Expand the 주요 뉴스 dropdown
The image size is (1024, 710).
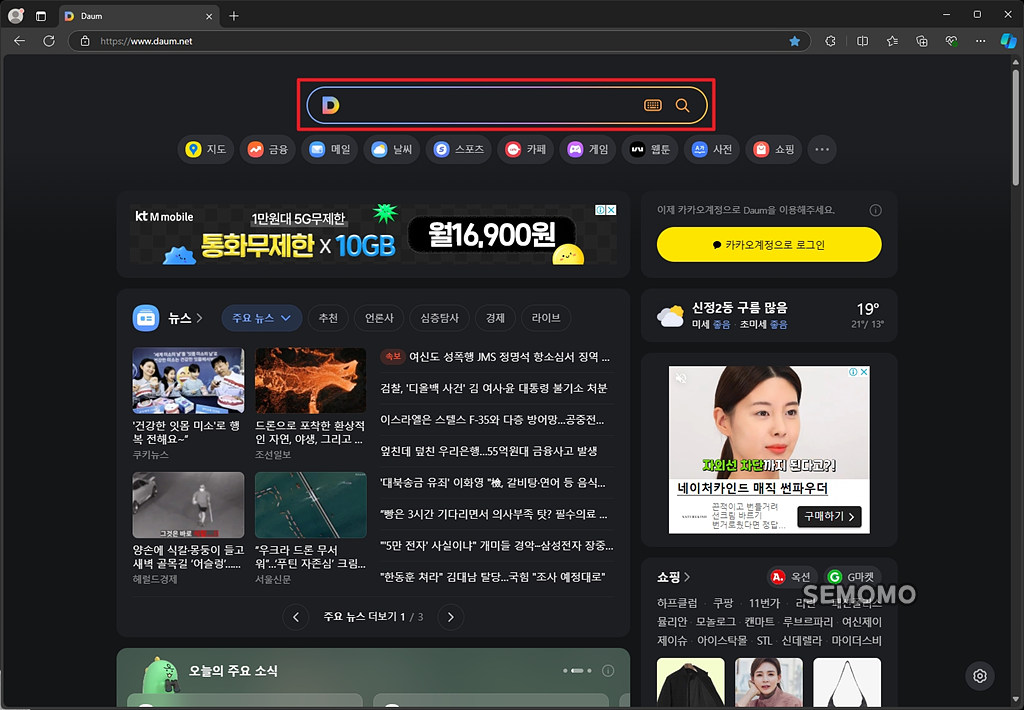(x=261, y=318)
